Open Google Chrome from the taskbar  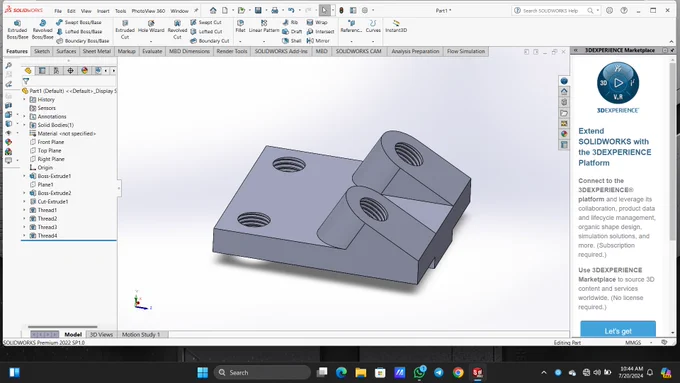(x=458, y=373)
